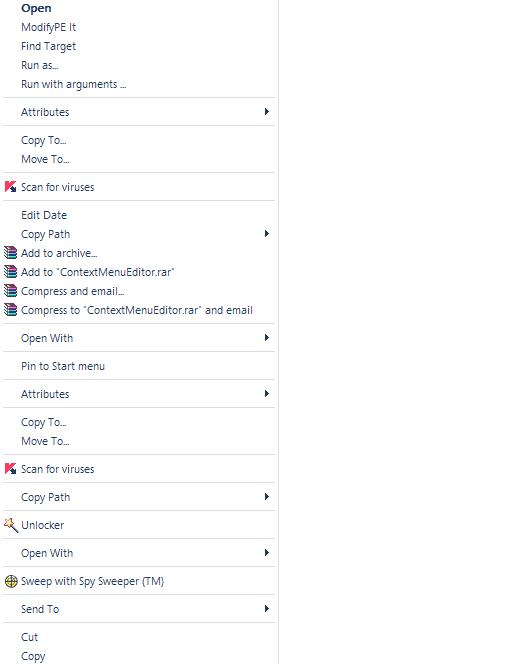Click the Kaspersky icon beside the first Scan for viruses
This screenshot has width=512, height=664.
point(11,187)
